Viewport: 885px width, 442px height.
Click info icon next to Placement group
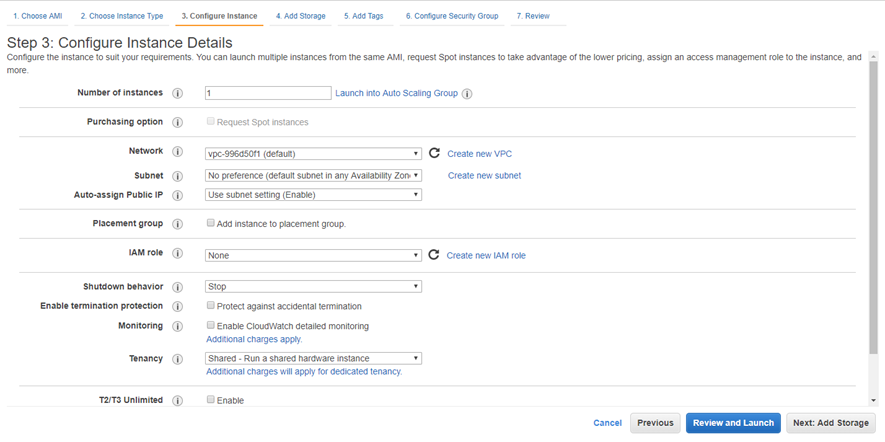click(x=178, y=224)
